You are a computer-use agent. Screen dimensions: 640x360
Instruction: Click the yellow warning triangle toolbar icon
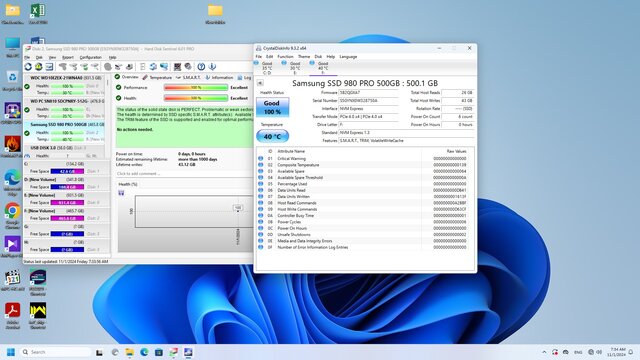click(38, 67)
